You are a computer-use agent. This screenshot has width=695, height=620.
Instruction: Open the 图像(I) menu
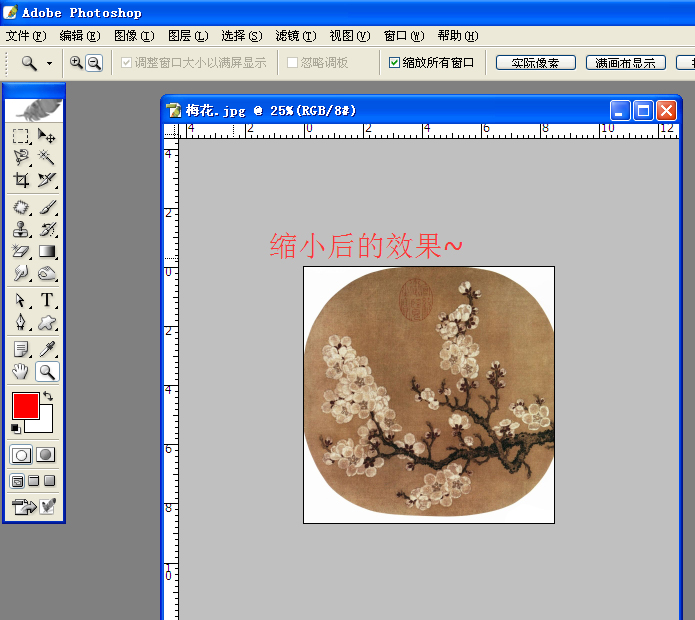[x=134, y=36]
